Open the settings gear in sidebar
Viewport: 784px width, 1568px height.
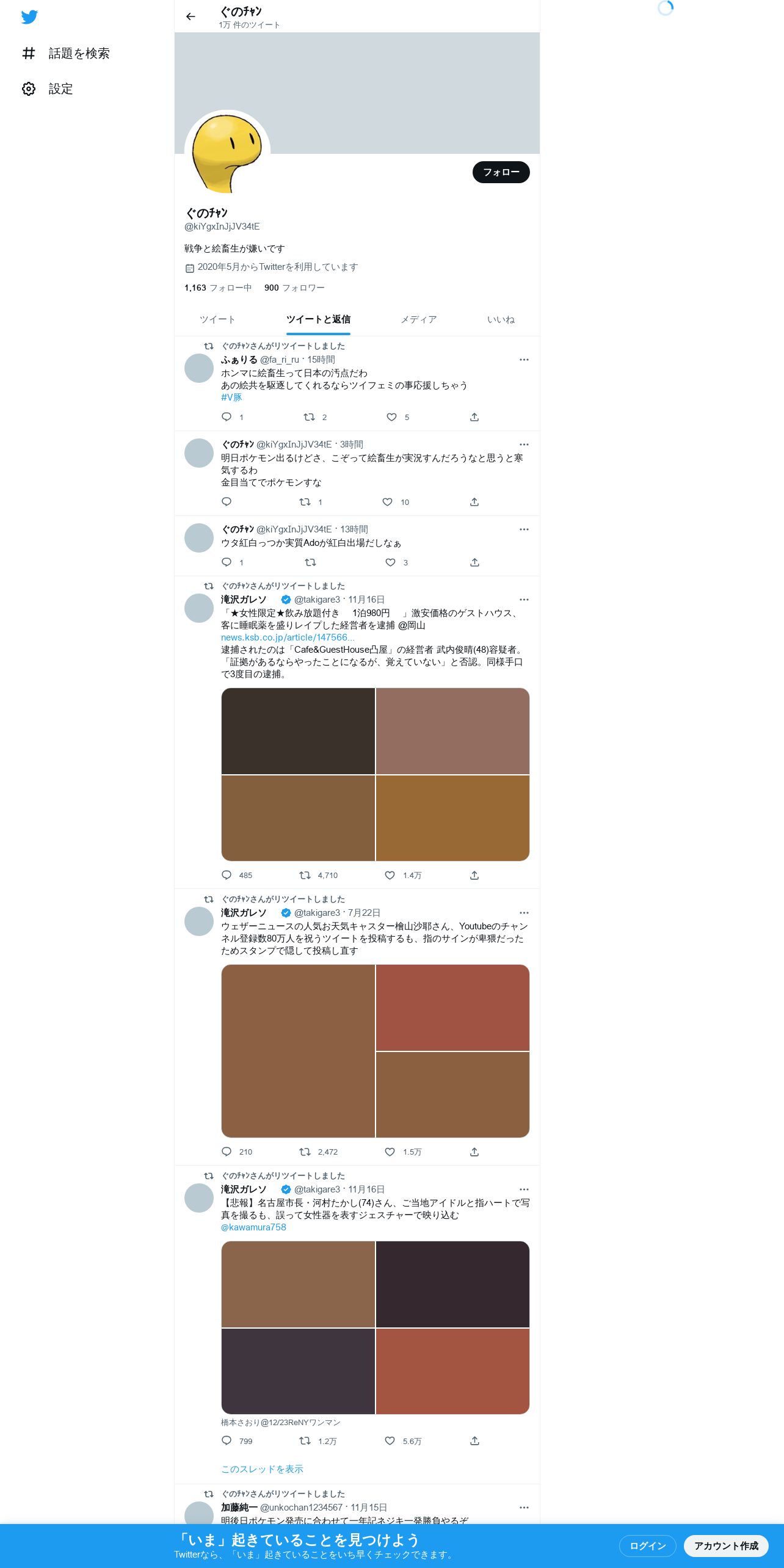point(29,89)
